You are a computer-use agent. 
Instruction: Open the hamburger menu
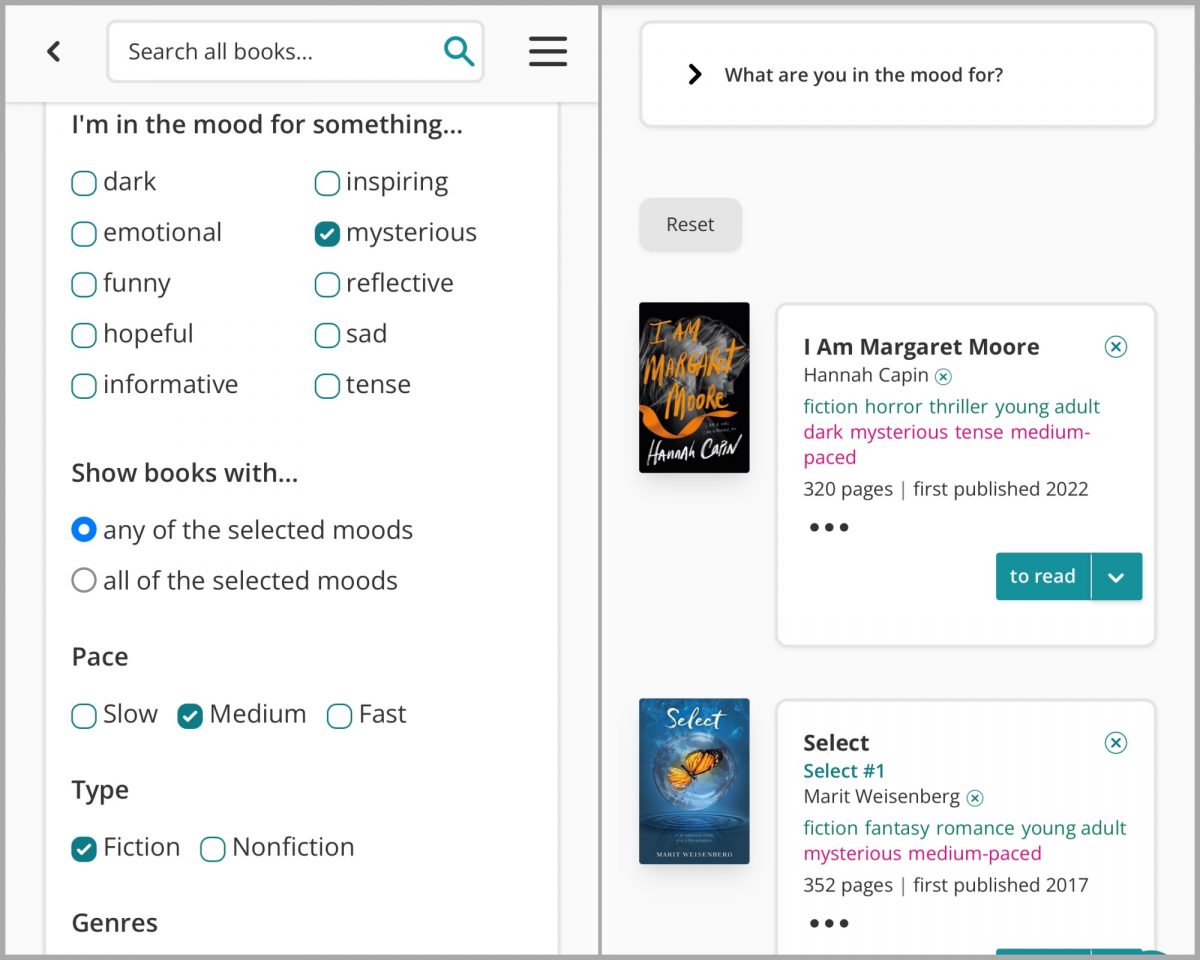click(x=547, y=51)
